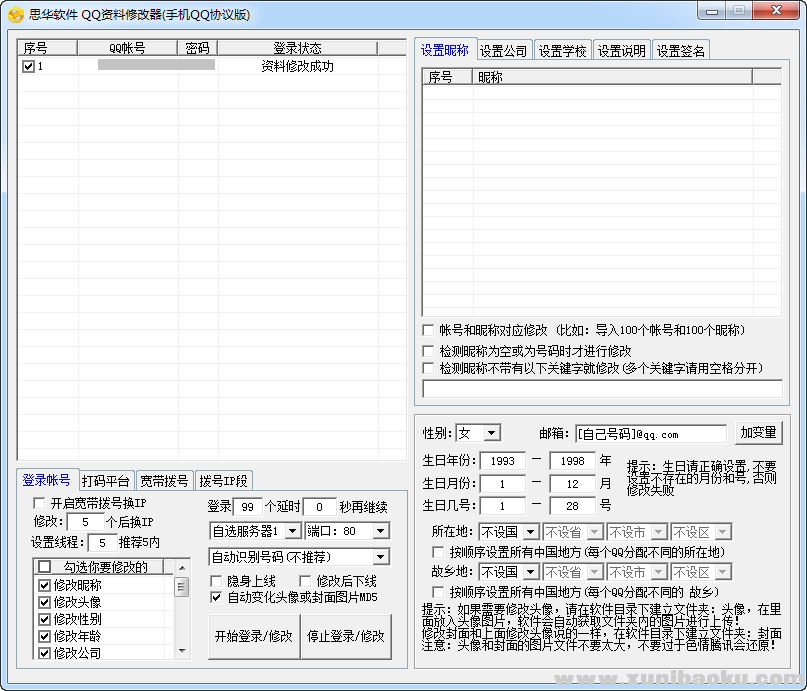Untick the checkbox for account row 1
The image size is (807, 691).
click(x=28, y=66)
